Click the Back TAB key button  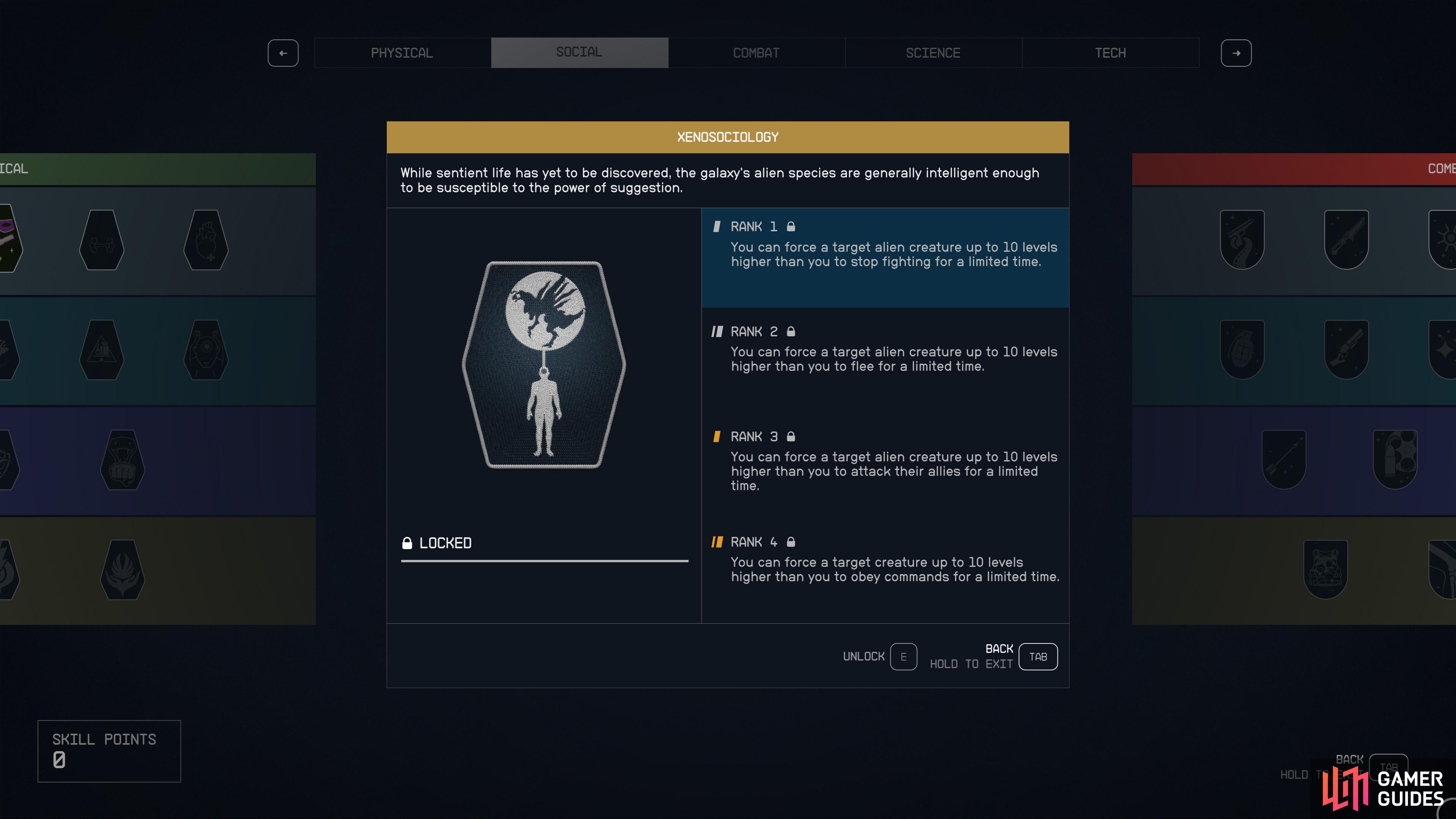(1038, 657)
